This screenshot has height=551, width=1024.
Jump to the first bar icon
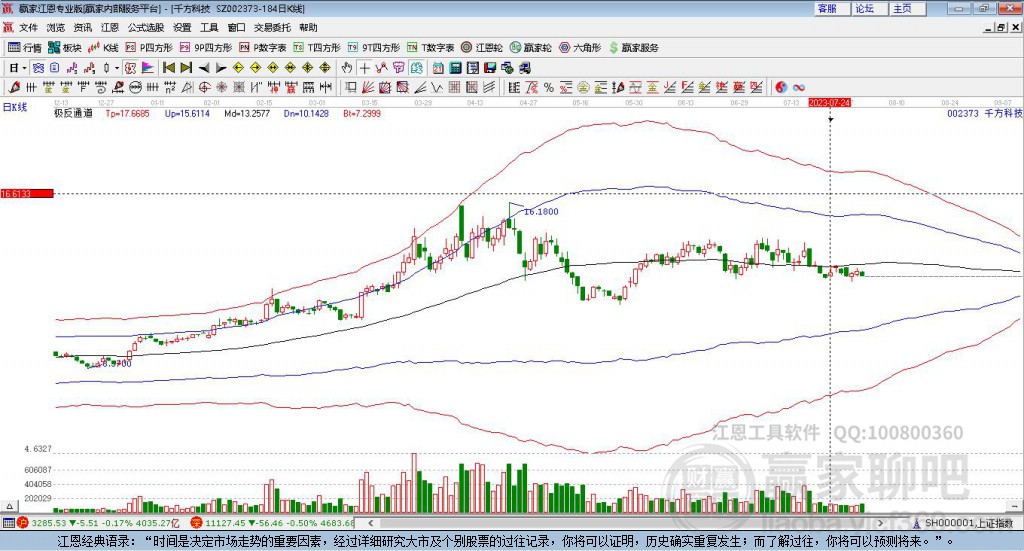click(x=168, y=68)
